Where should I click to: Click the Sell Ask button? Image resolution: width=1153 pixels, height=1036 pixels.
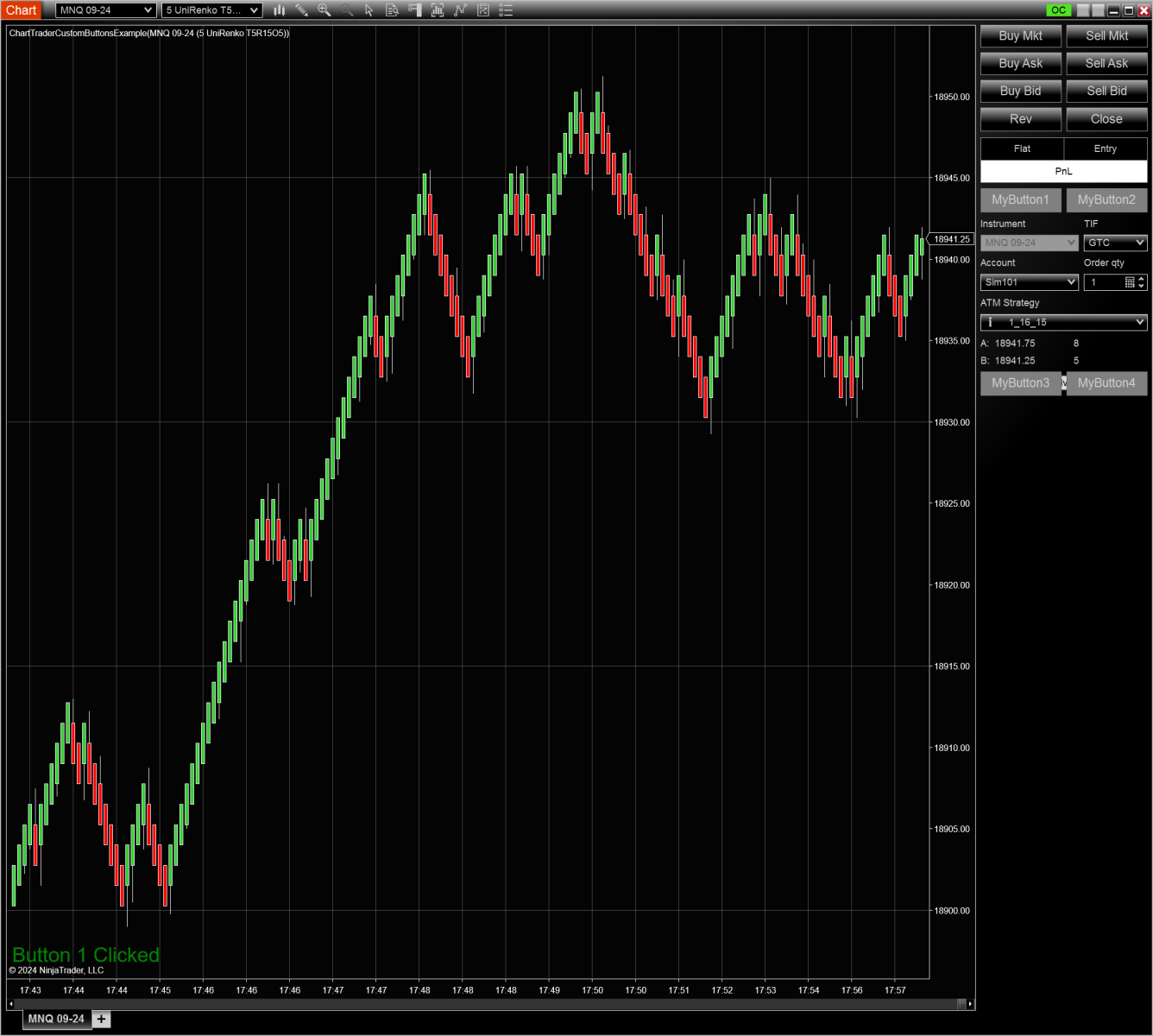point(1107,64)
